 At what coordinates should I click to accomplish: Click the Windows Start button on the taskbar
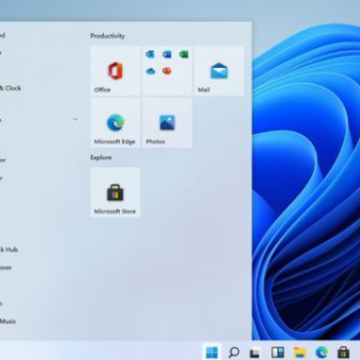click(212, 352)
